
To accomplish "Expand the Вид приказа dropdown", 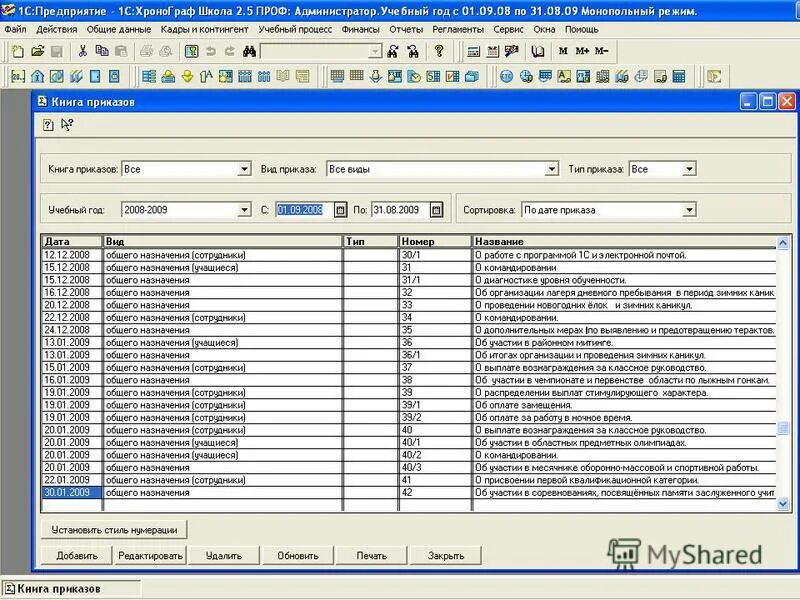I will (x=552, y=169).
